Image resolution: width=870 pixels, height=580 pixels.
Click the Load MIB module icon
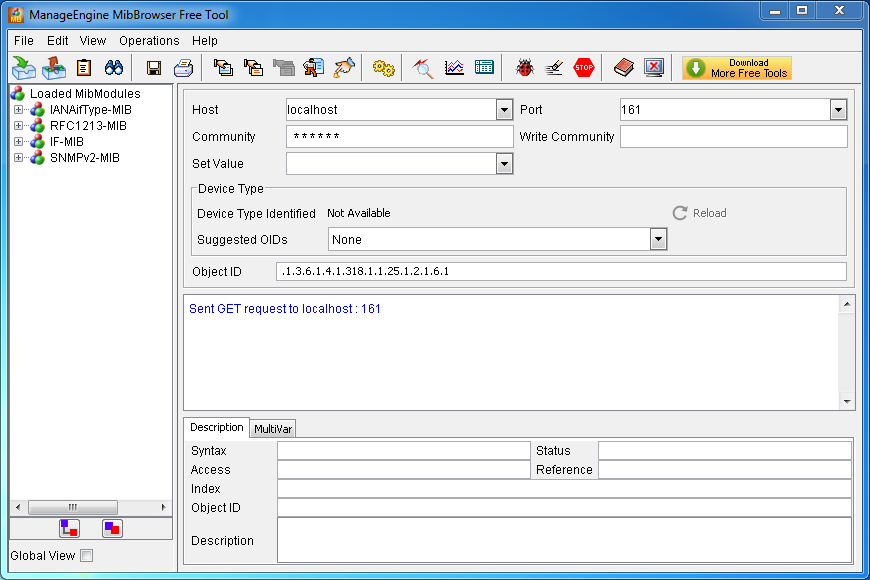[x=24, y=68]
